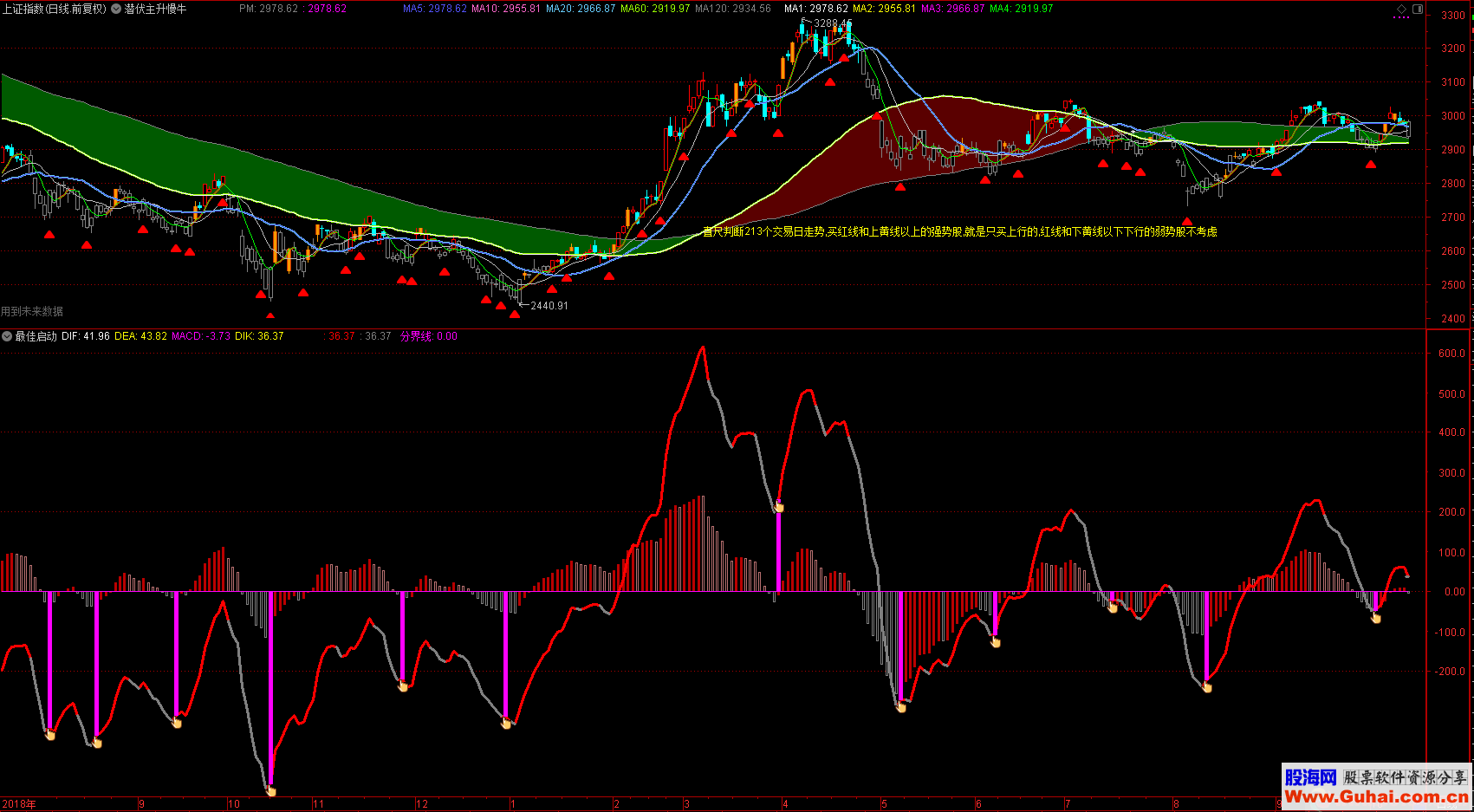Click the MA3: 2966.87 label
This screenshot has width=1474, height=812.
point(952,9)
